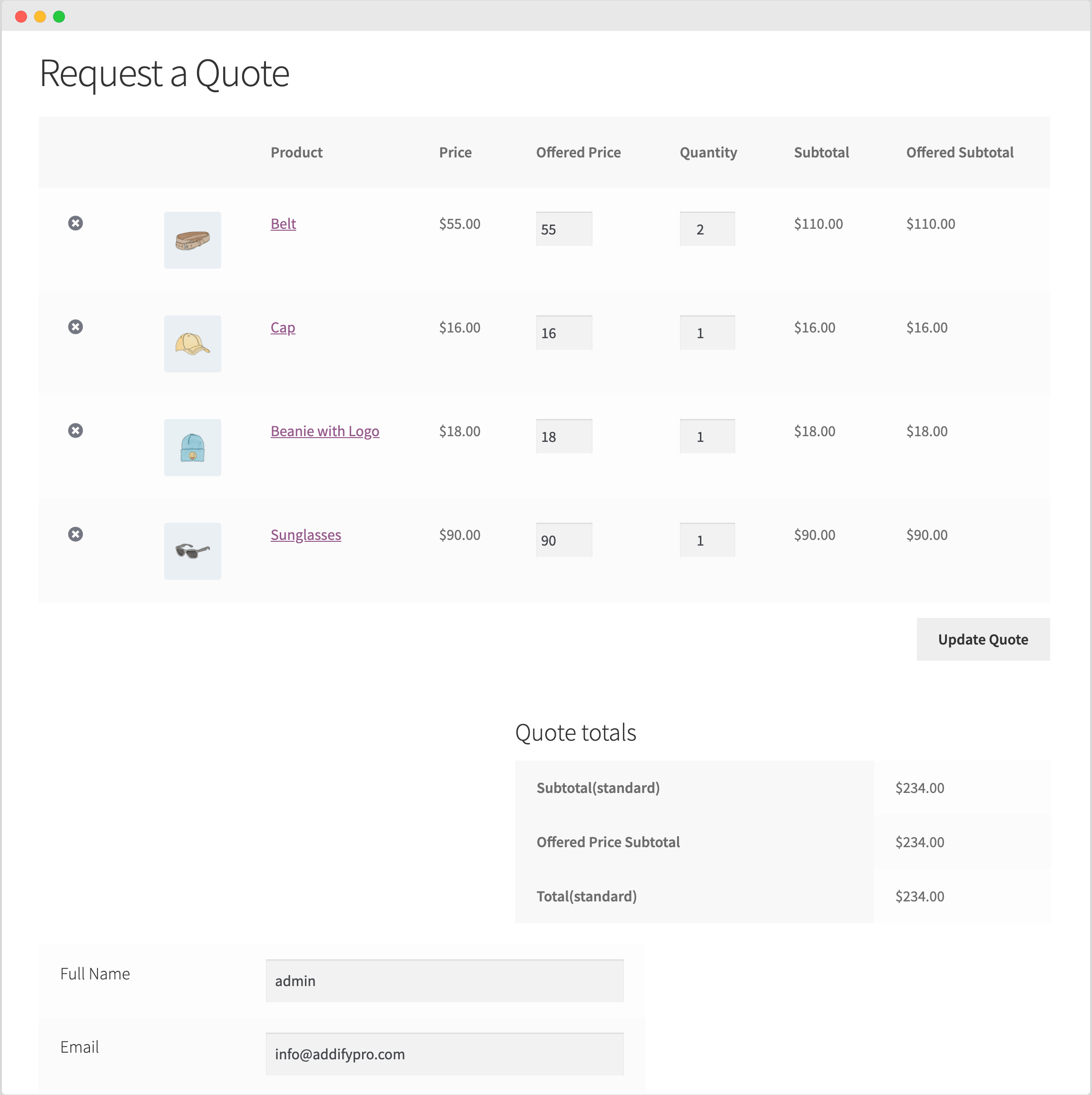Open the Cap product page
This screenshot has height=1095, width=1092.
pos(282,327)
